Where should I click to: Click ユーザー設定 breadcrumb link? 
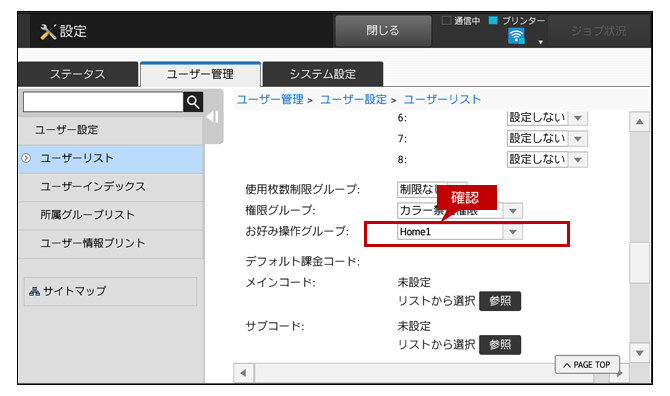tap(353, 100)
